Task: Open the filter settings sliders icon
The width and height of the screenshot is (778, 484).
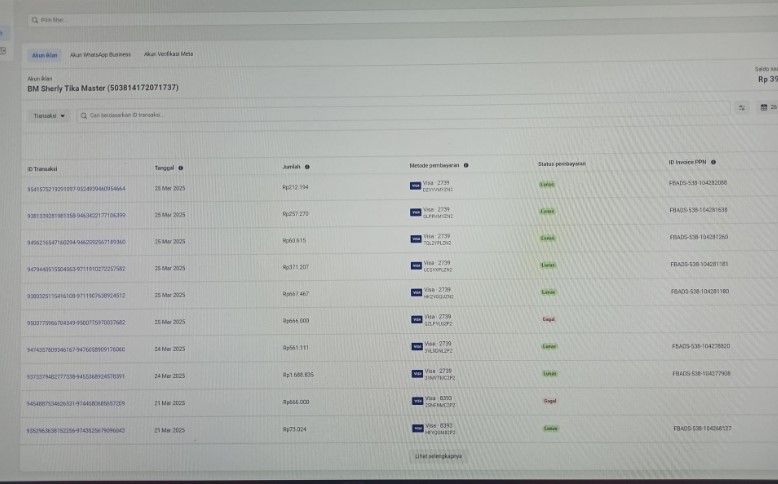Action: click(741, 107)
